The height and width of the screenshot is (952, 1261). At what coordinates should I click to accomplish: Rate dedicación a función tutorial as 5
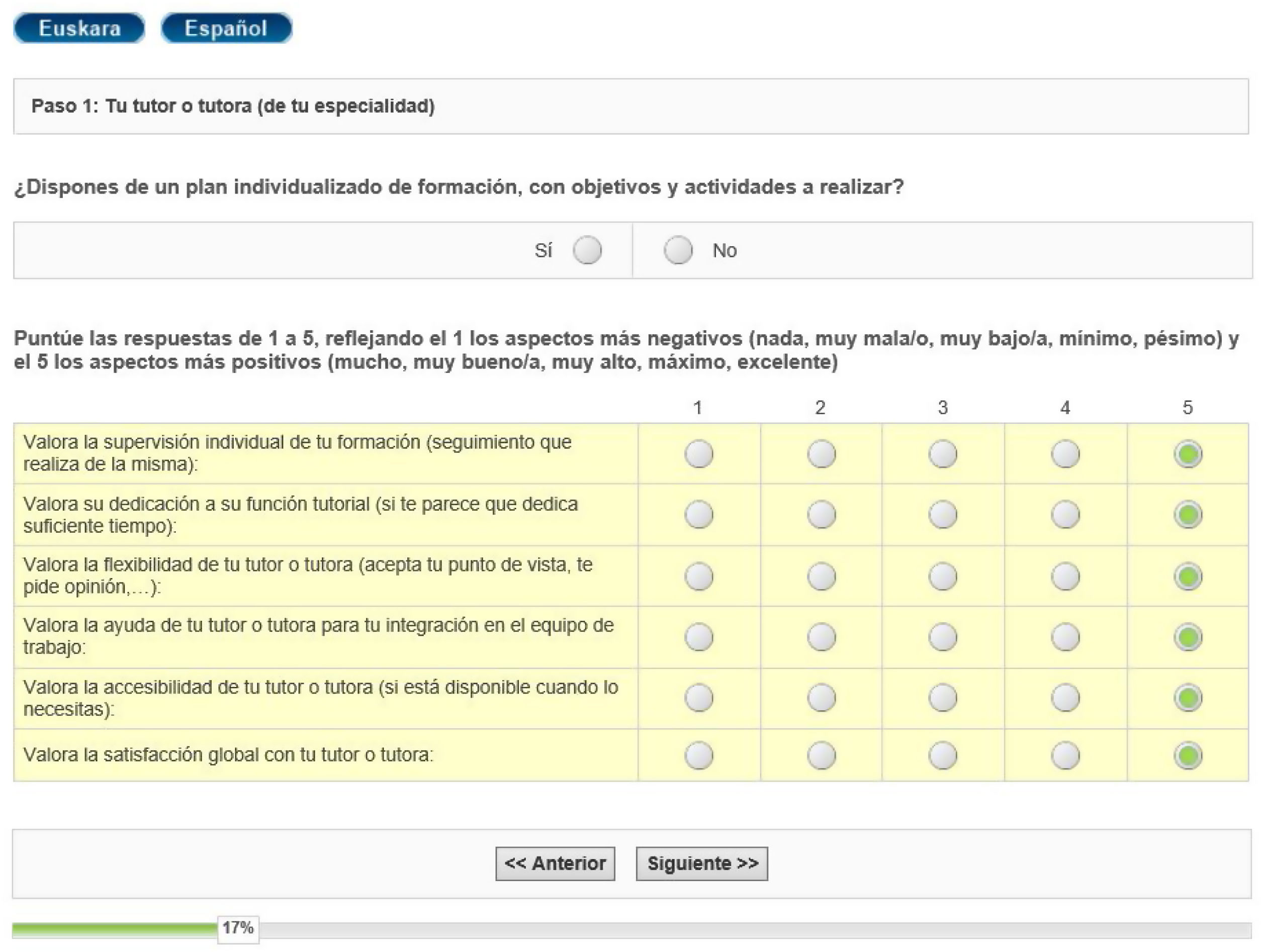click(x=1188, y=515)
